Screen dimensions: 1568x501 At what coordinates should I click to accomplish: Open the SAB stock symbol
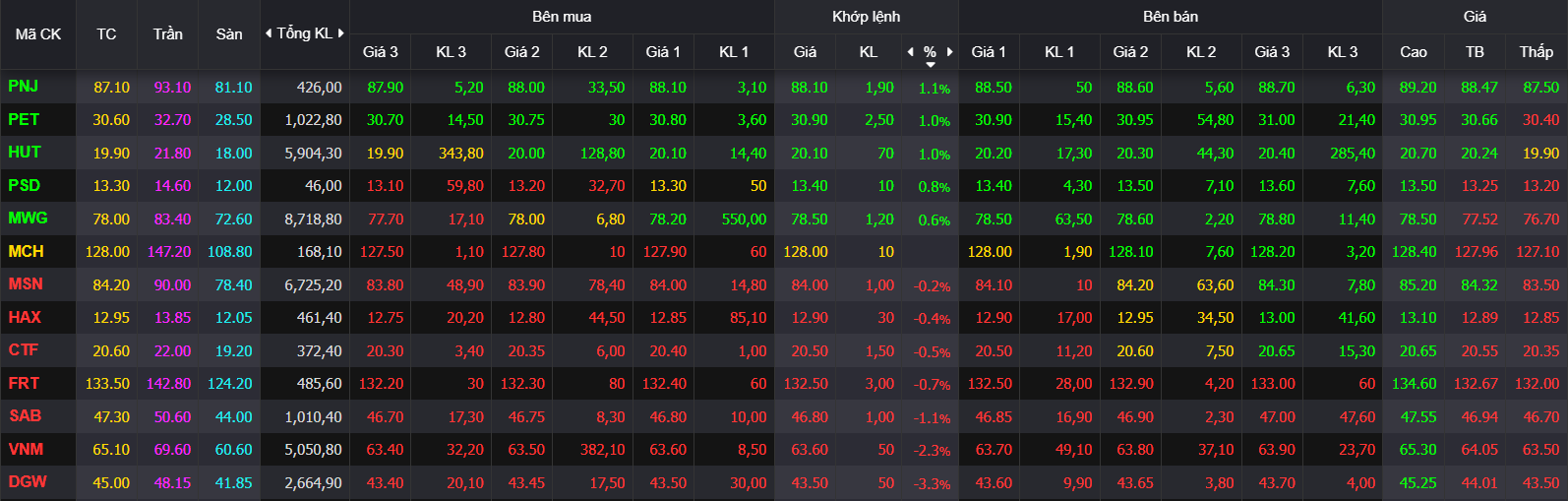[x=26, y=415]
